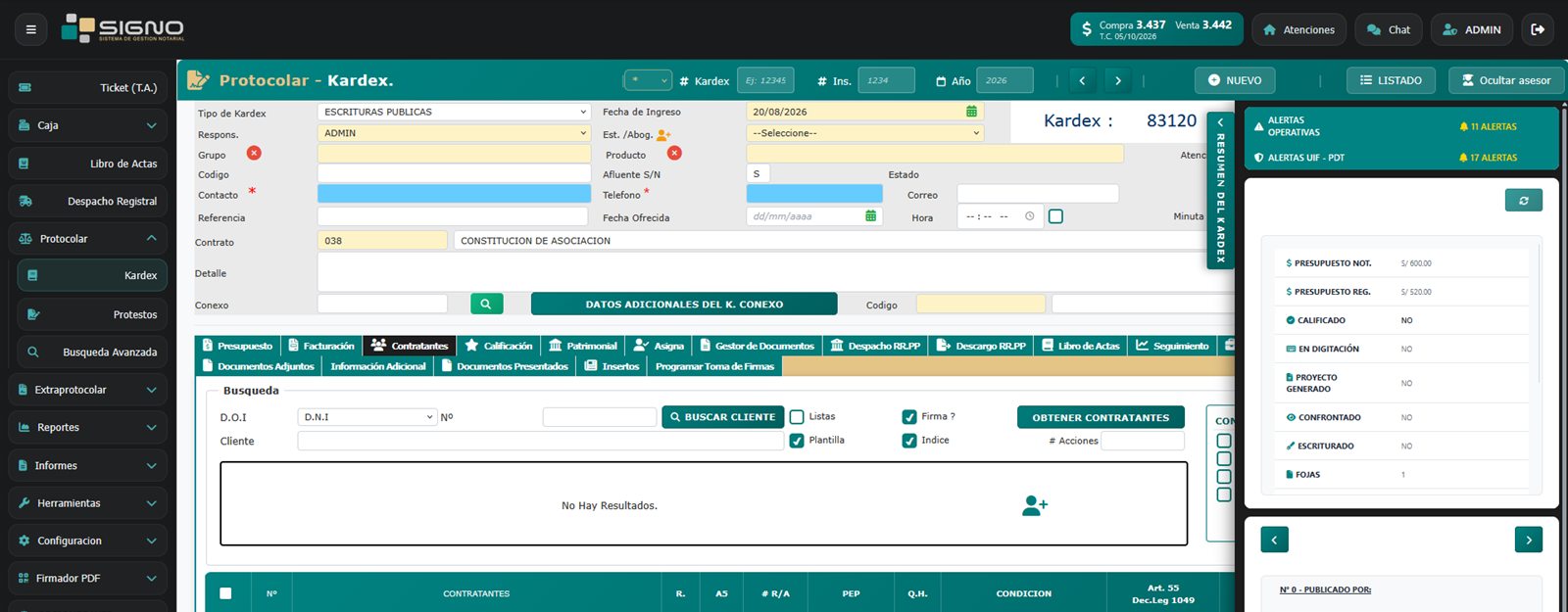
Task: Click the green Conexo search icon
Action: (486, 304)
